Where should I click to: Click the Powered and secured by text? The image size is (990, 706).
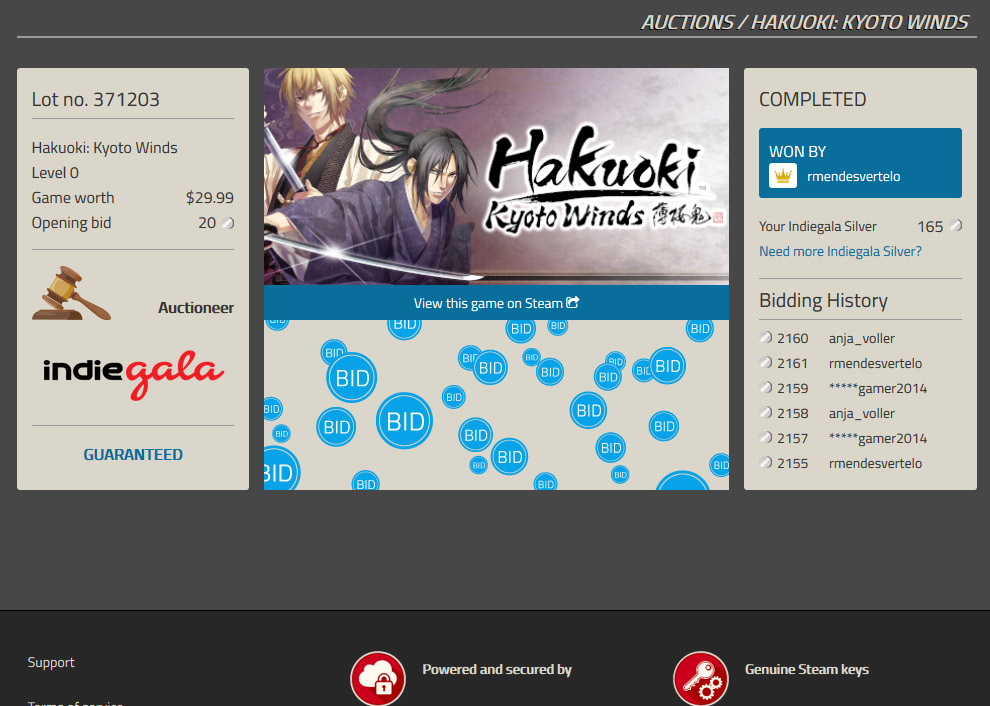[497, 669]
